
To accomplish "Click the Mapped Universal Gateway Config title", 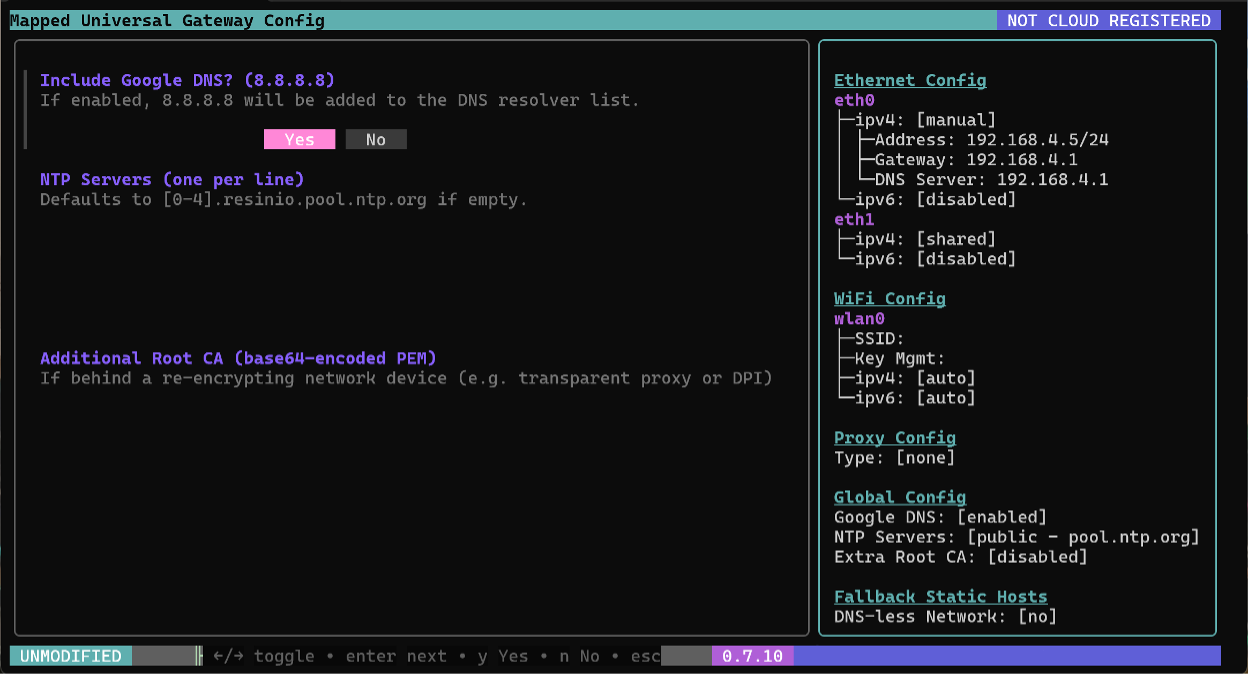I will 167,20.
